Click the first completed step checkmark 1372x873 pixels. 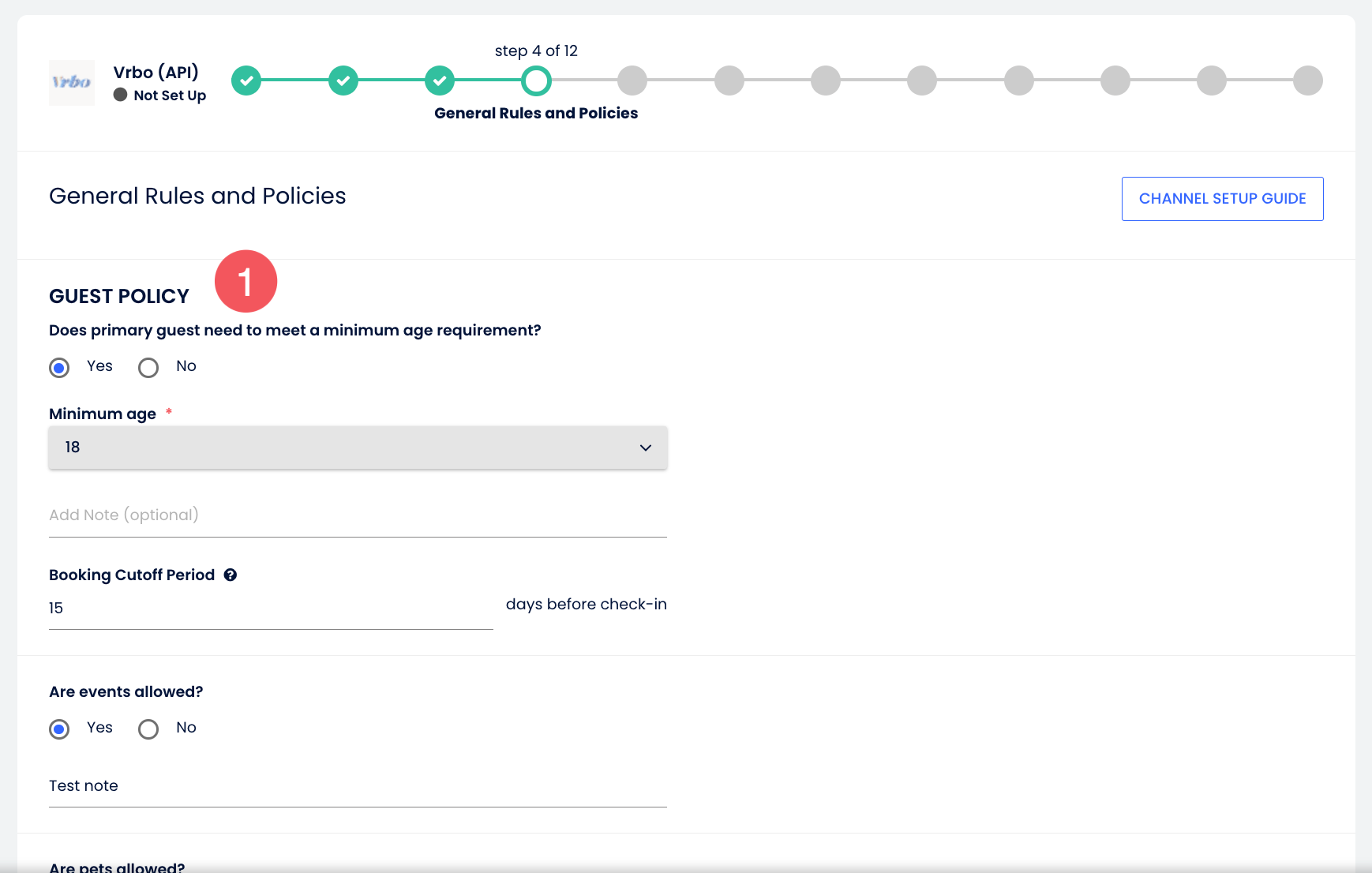coord(246,81)
